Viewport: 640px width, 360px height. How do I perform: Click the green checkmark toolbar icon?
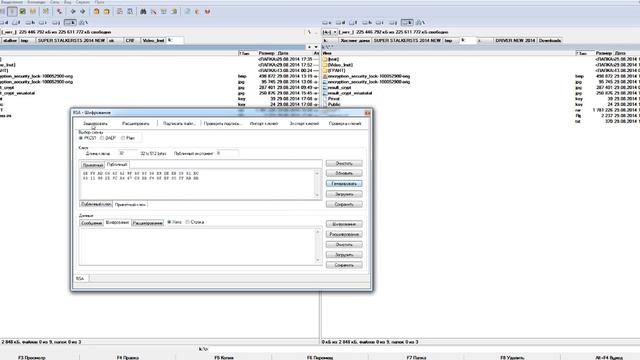tap(23, 11)
